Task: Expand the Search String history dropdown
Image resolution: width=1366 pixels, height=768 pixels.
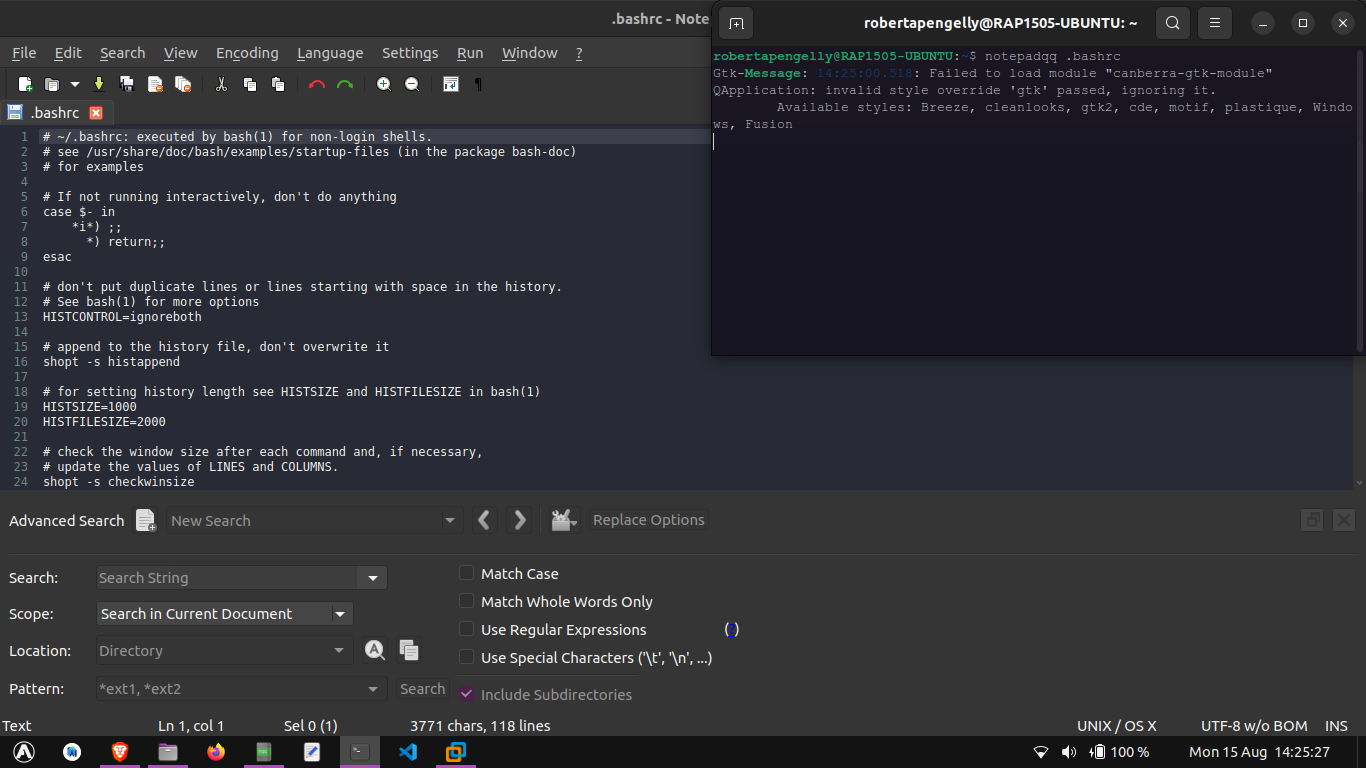Action: [x=372, y=577]
